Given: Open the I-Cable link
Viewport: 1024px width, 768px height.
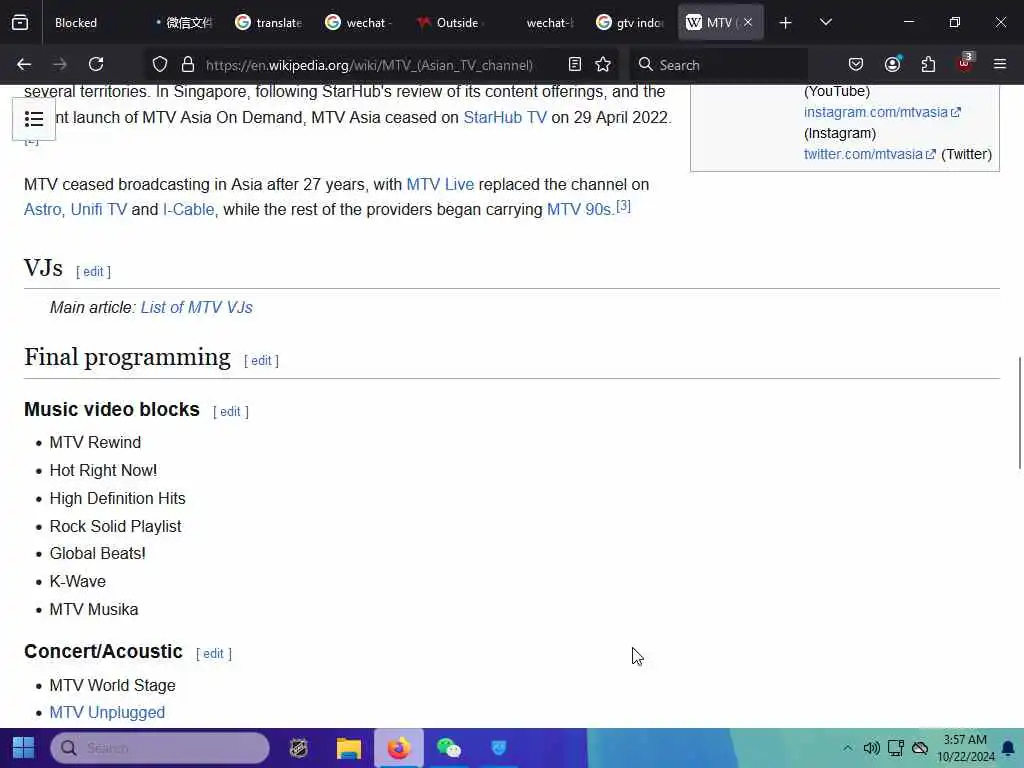Looking at the screenshot, I should coord(189,209).
